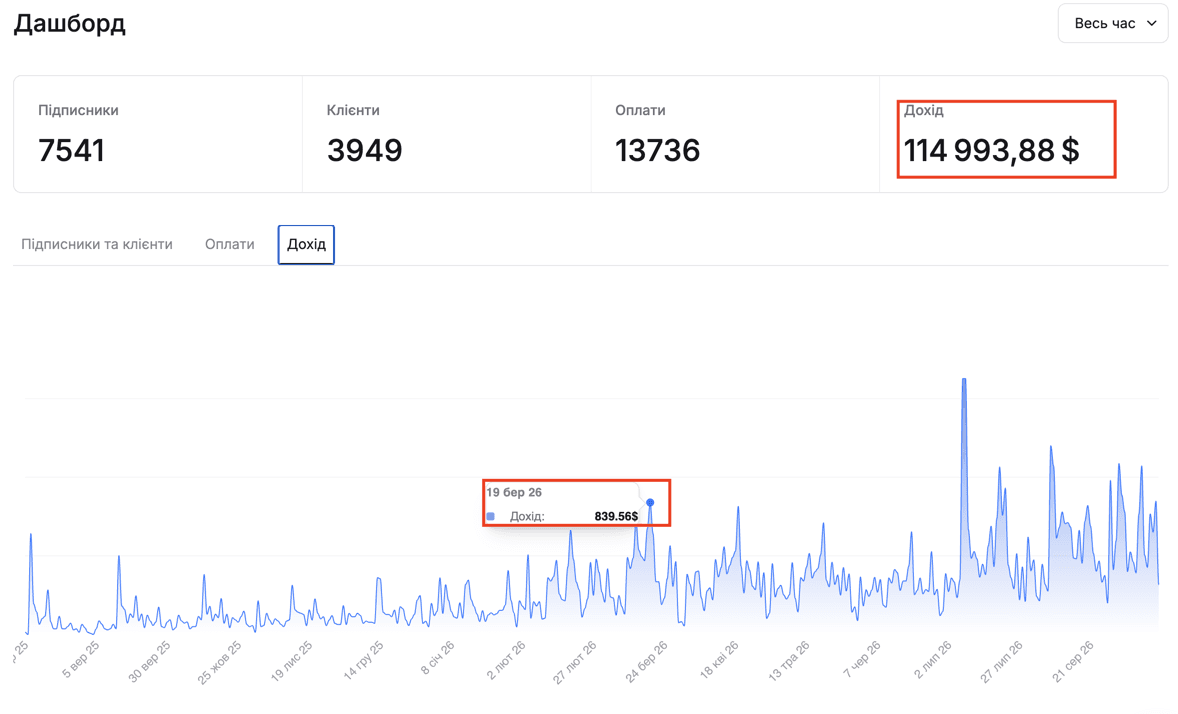Click the "27 лип 26" axis label
The height and width of the screenshot is (714, 1178).
point(1001,661)
